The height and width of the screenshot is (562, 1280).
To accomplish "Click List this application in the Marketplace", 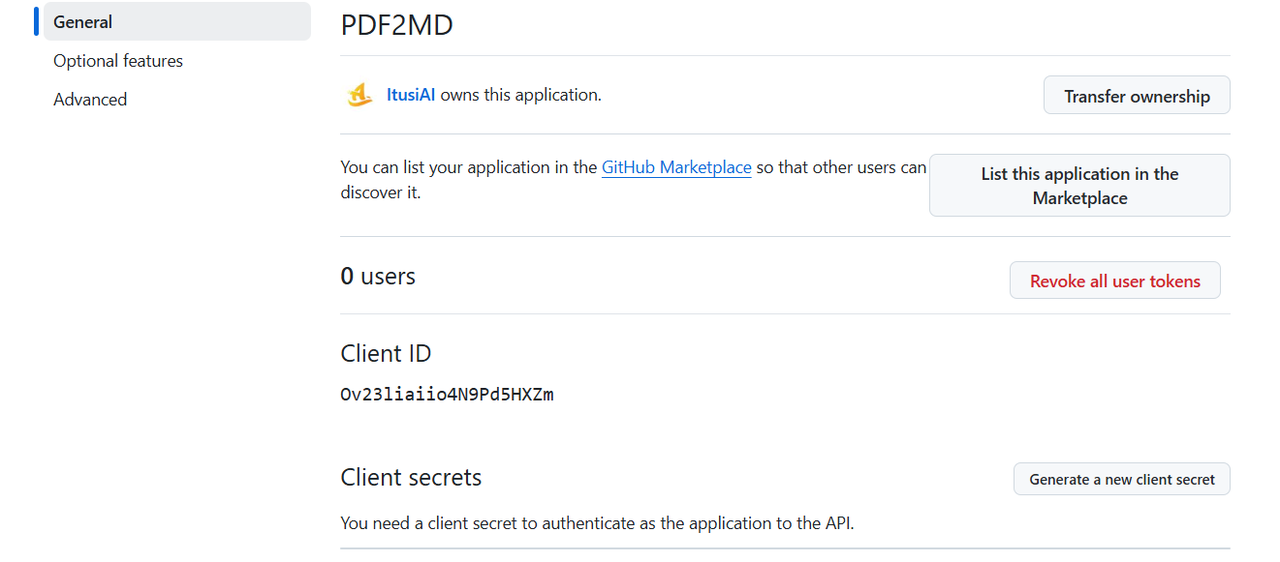I will click(x=1080, y=185).
